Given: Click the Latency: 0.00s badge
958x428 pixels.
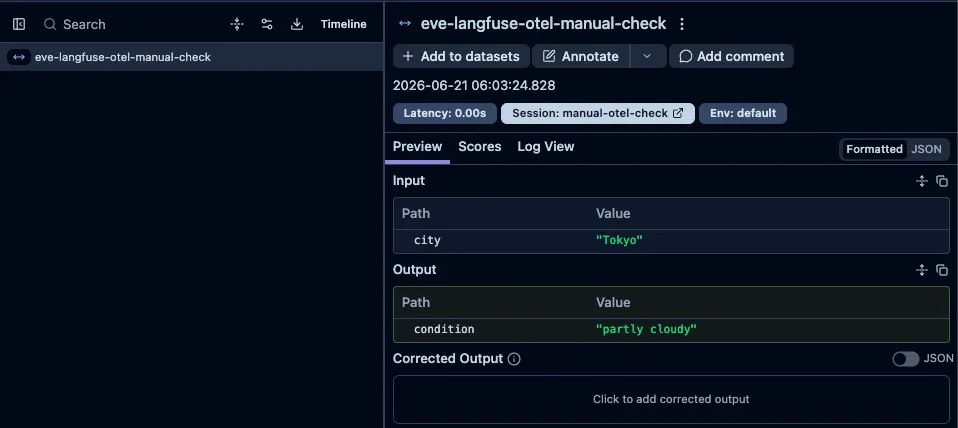Looking at the screenshot, I should coord(445,113).
